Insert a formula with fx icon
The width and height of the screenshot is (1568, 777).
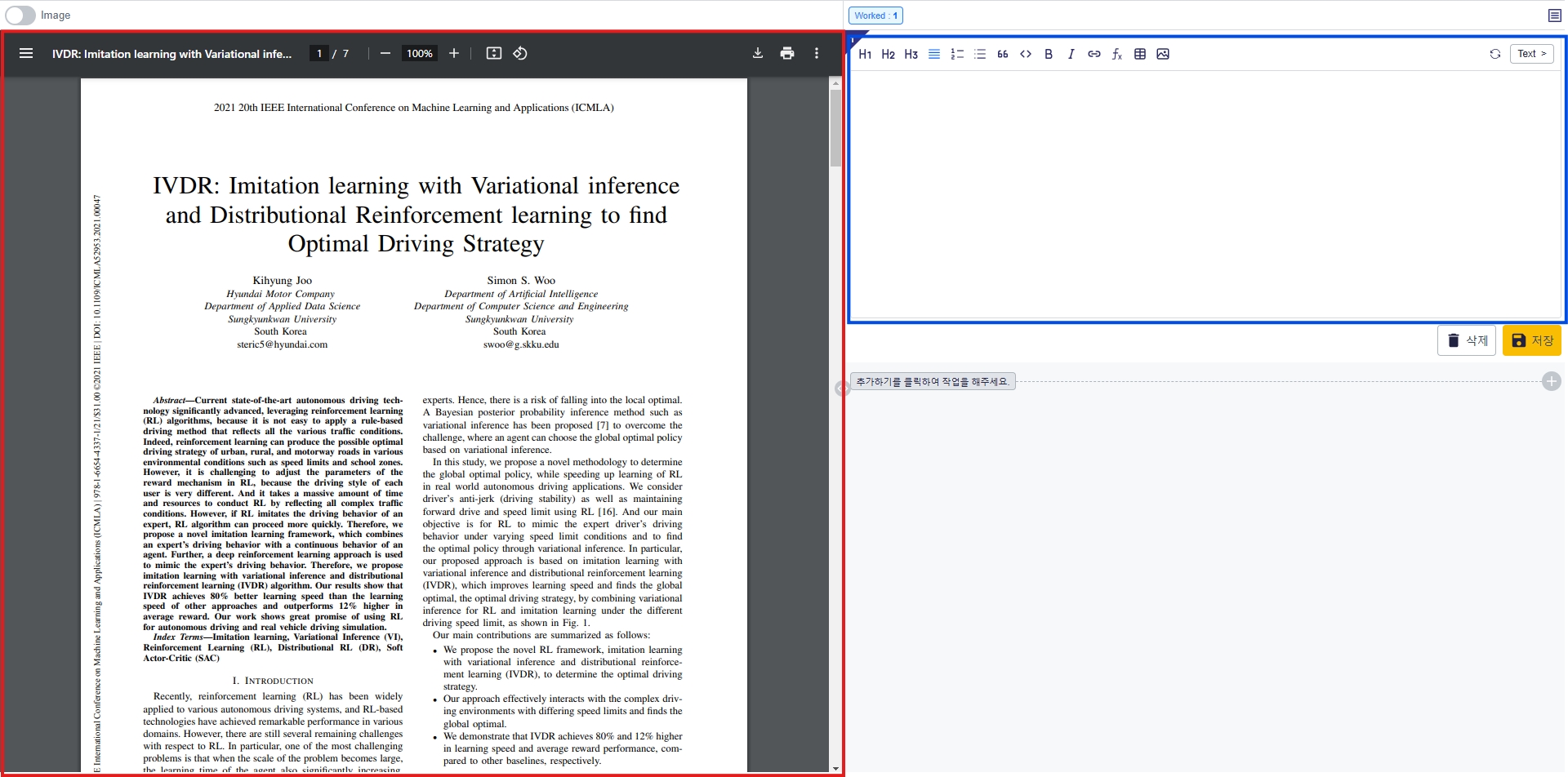(x=1117, y=55)
